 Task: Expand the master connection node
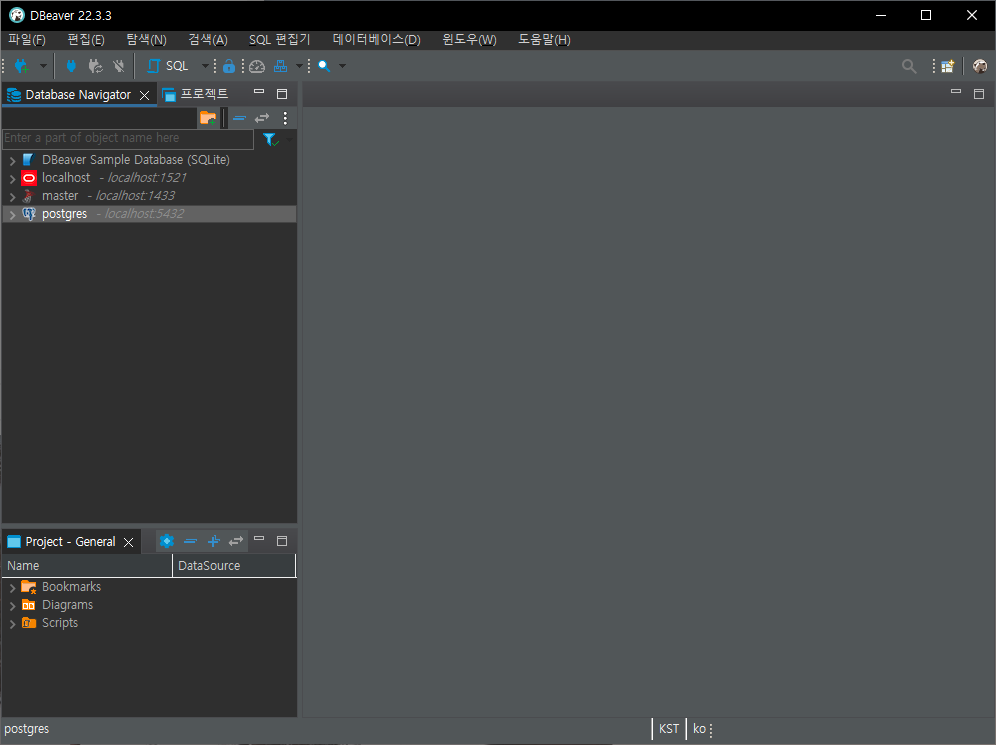pyautogui.click(x=12, y=196)
